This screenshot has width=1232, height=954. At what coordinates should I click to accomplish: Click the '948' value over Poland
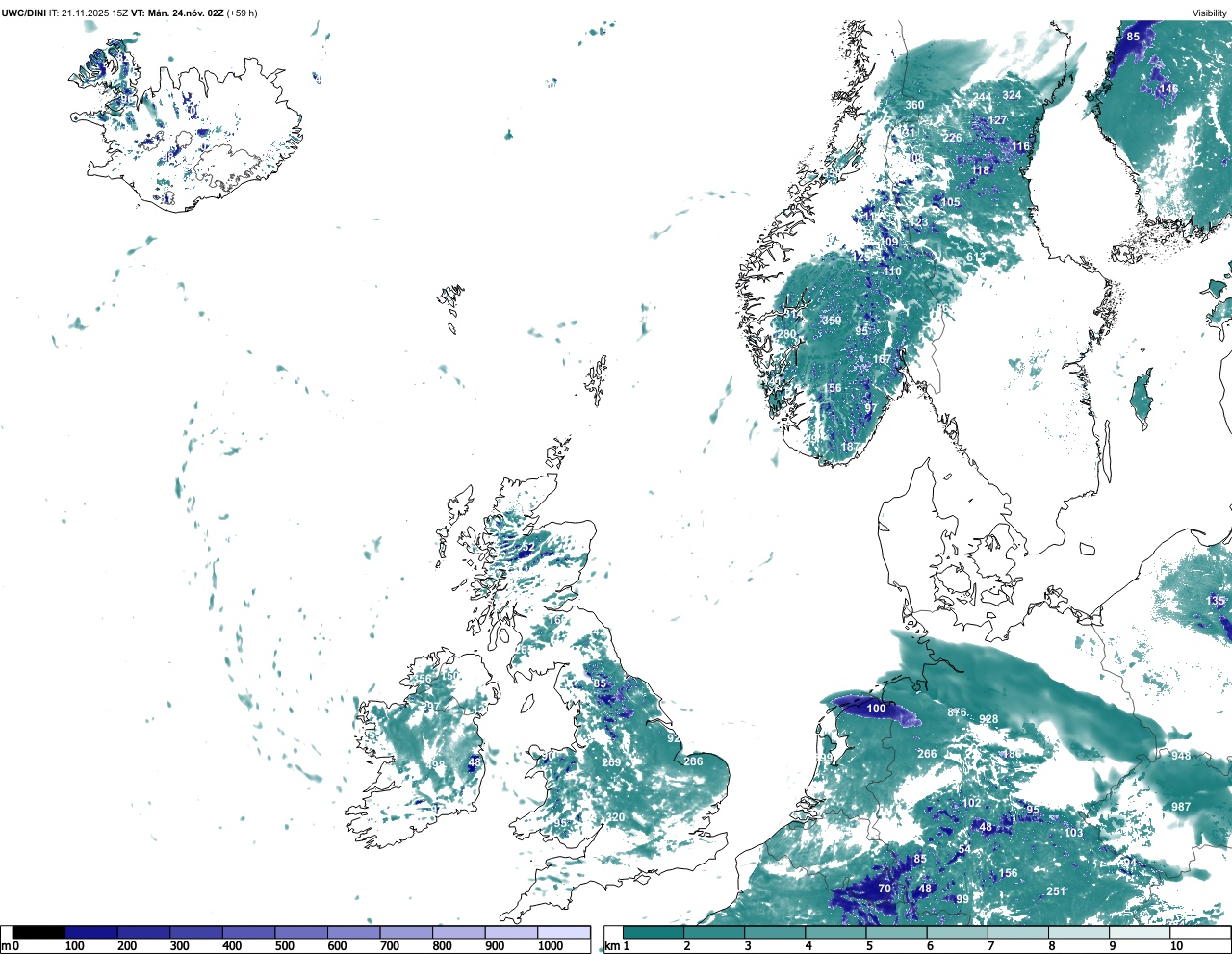point(1181,756)
